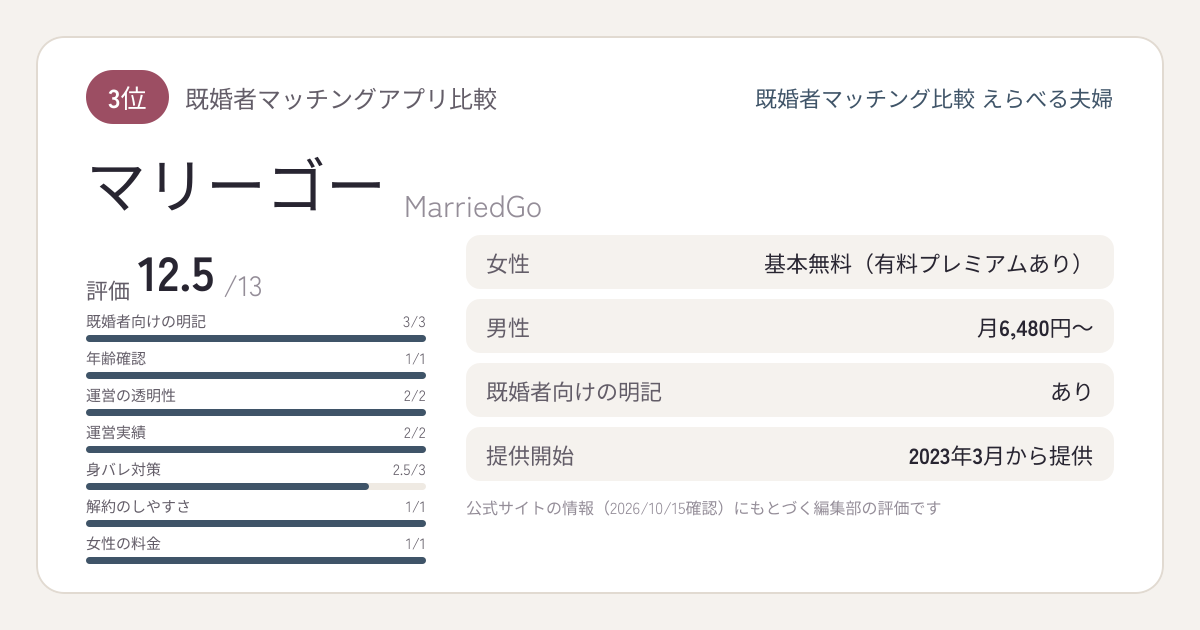Click the MarriedGo subtitle text
The width and height of the screenshot is (1200, 630).
473,207
